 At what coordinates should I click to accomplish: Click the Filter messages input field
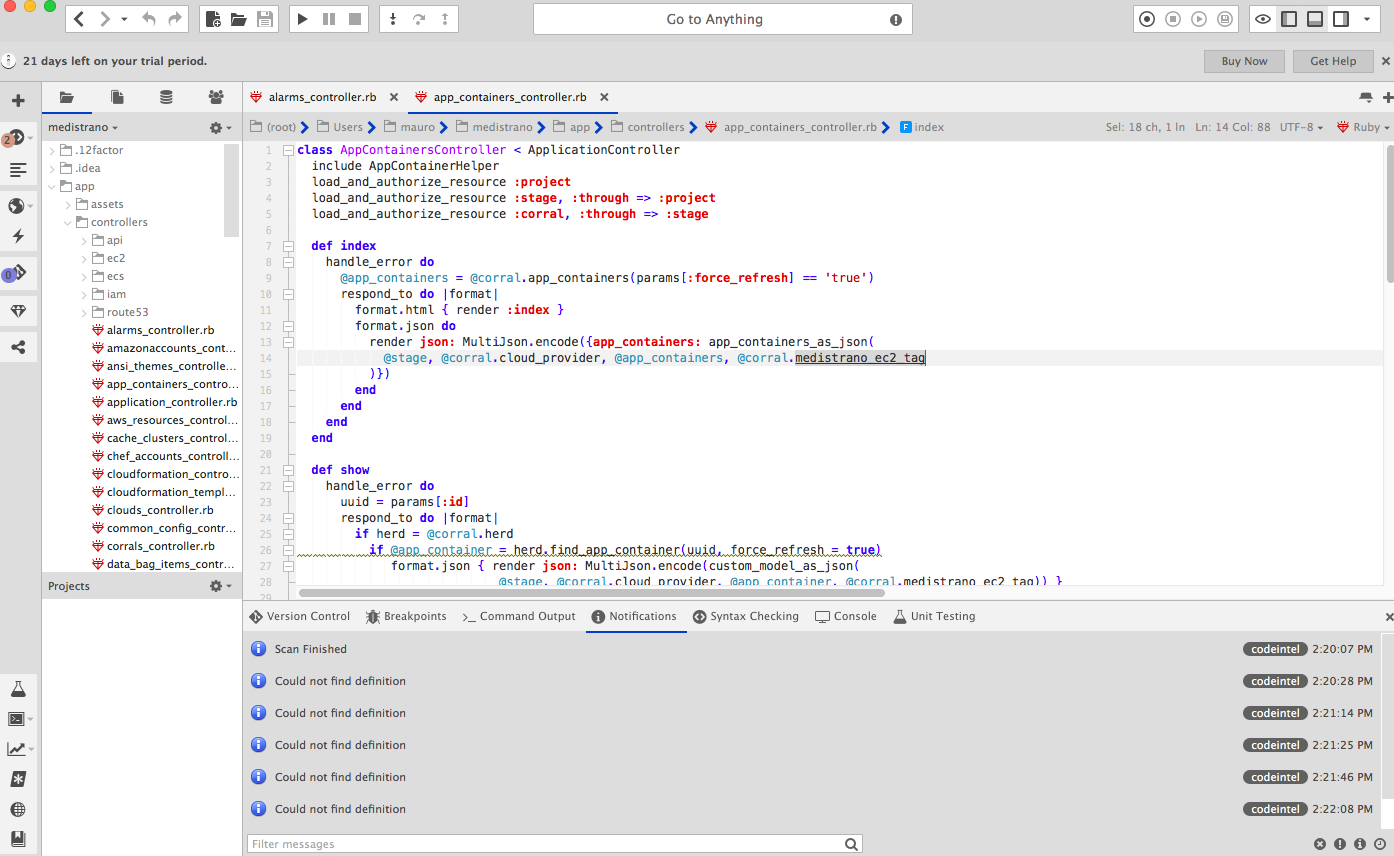[x=550, y=843]
